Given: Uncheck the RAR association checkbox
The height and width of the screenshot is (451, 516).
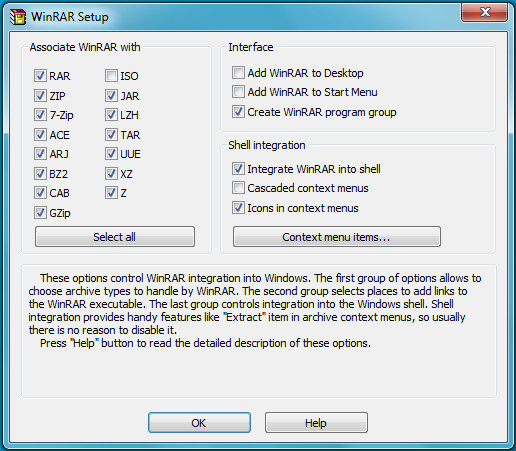Looking at the screenshot, I should tap(40, 76).
